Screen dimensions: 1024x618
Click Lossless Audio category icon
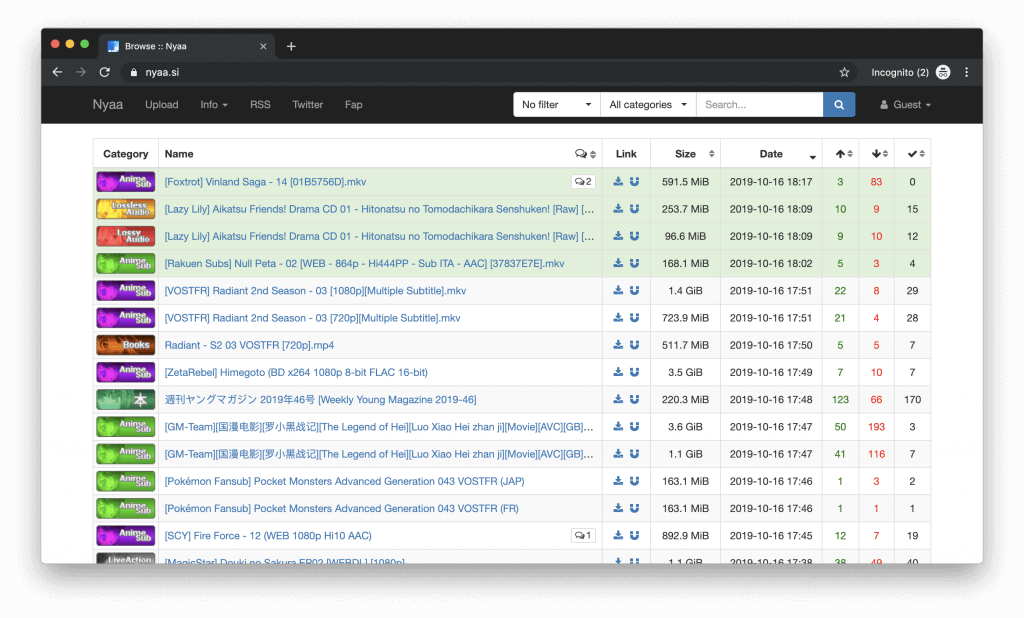click(x=125, y=209)
